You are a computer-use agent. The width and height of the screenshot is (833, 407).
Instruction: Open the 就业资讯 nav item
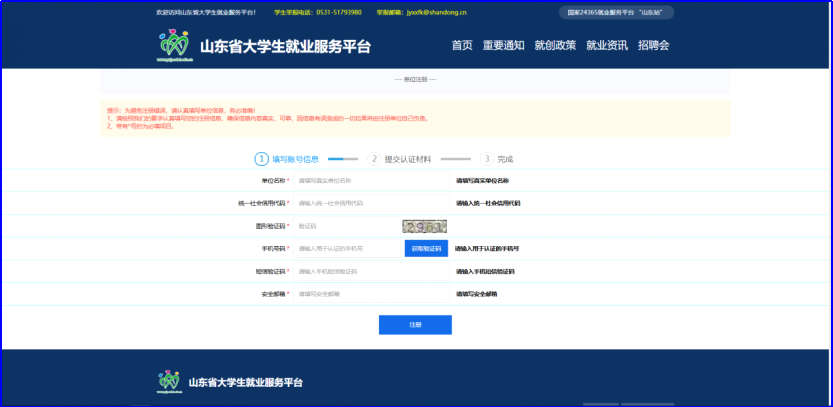(x=607, y=45)
